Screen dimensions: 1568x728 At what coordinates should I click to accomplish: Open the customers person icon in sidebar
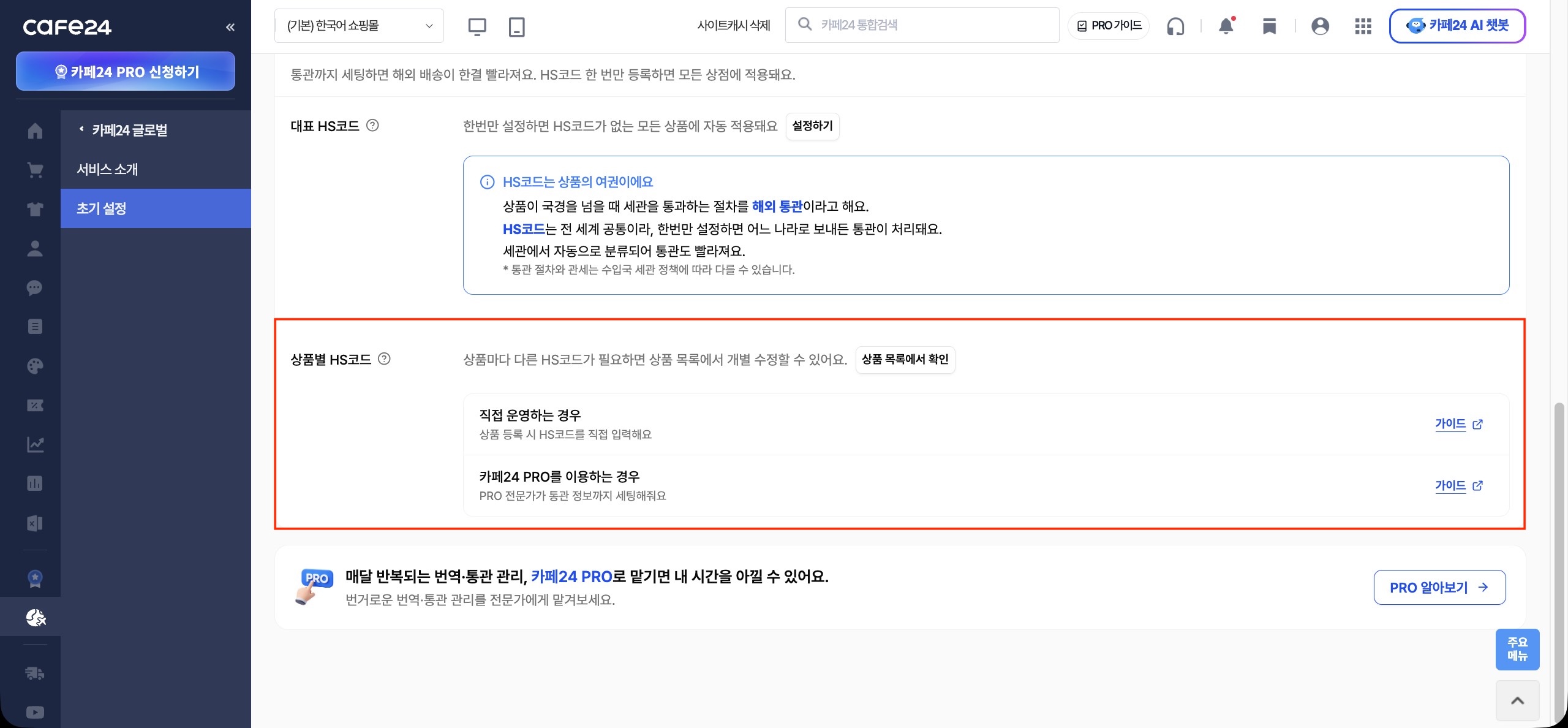click(35, 248)
